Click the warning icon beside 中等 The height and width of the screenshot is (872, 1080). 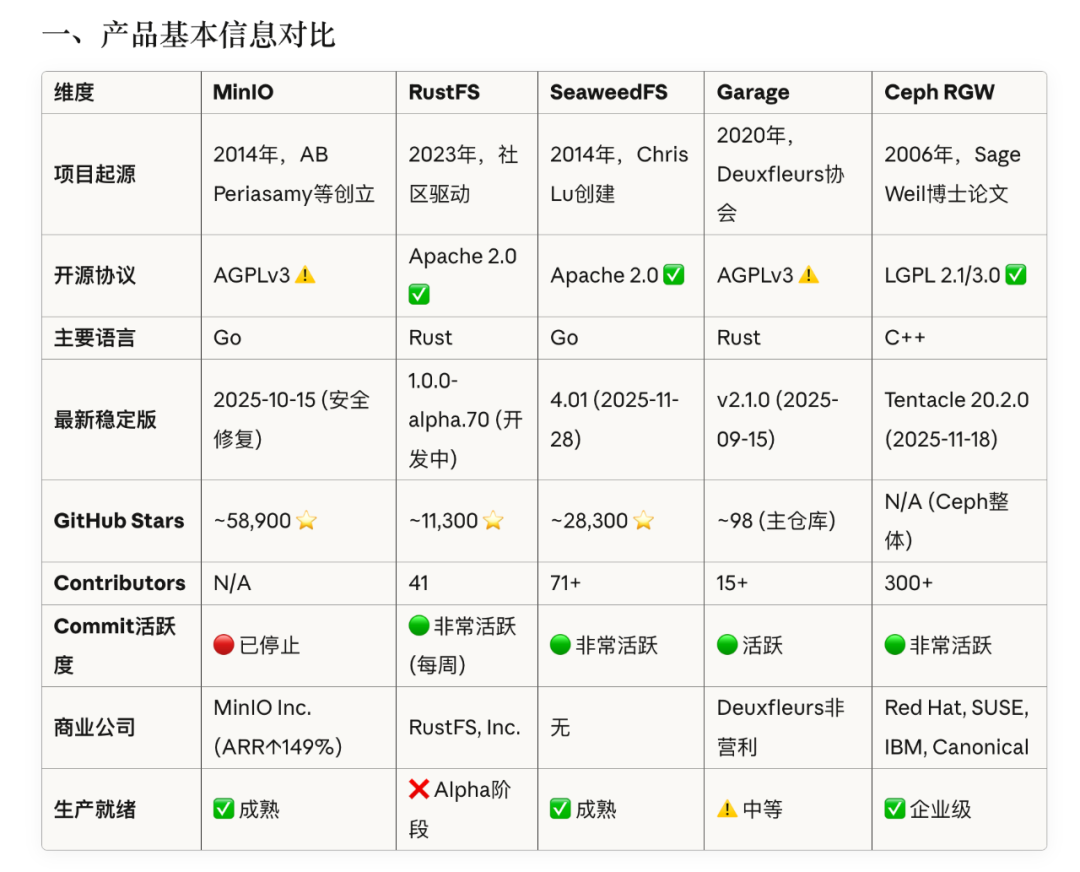tap(727, 809)
